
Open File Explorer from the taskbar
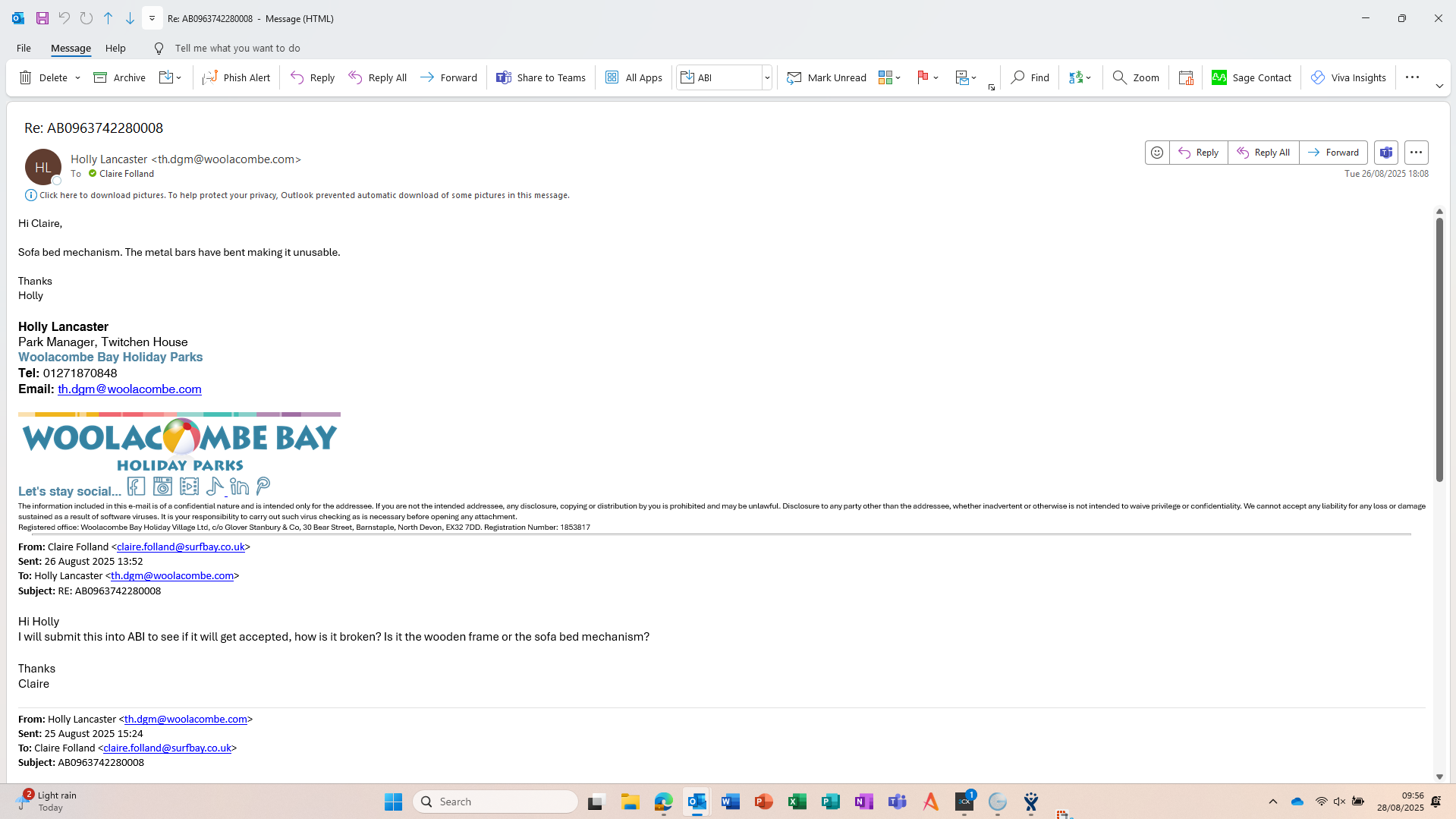point(630,802)
